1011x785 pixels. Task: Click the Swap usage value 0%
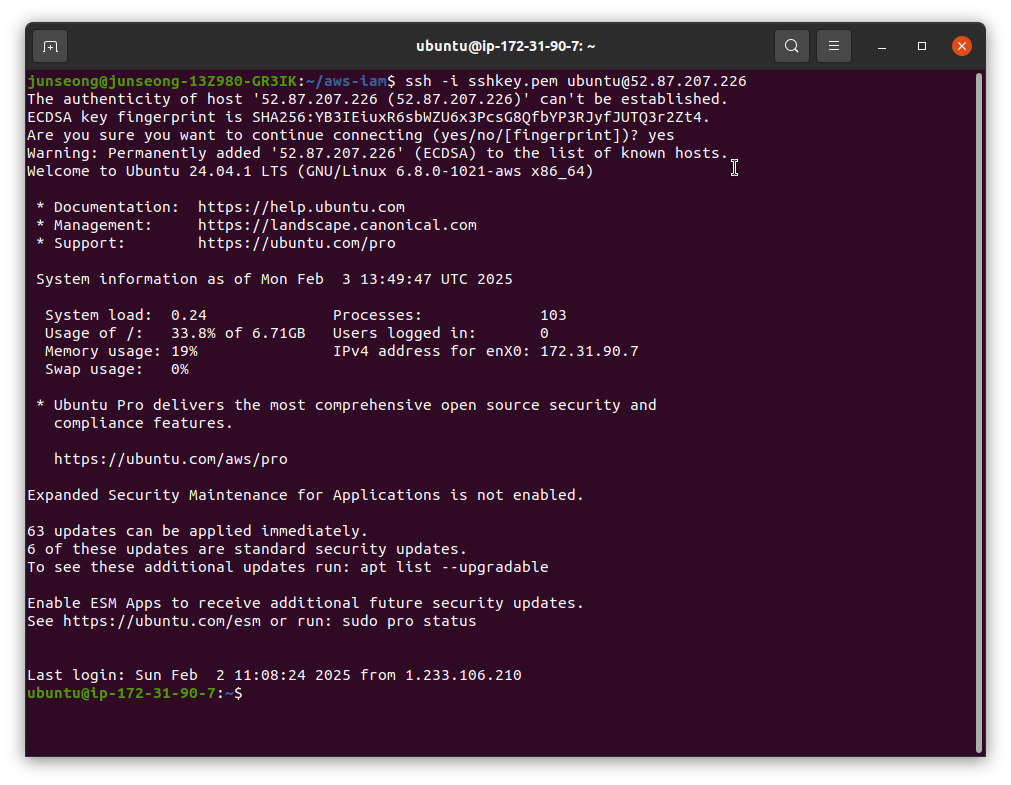click(180, 370)
